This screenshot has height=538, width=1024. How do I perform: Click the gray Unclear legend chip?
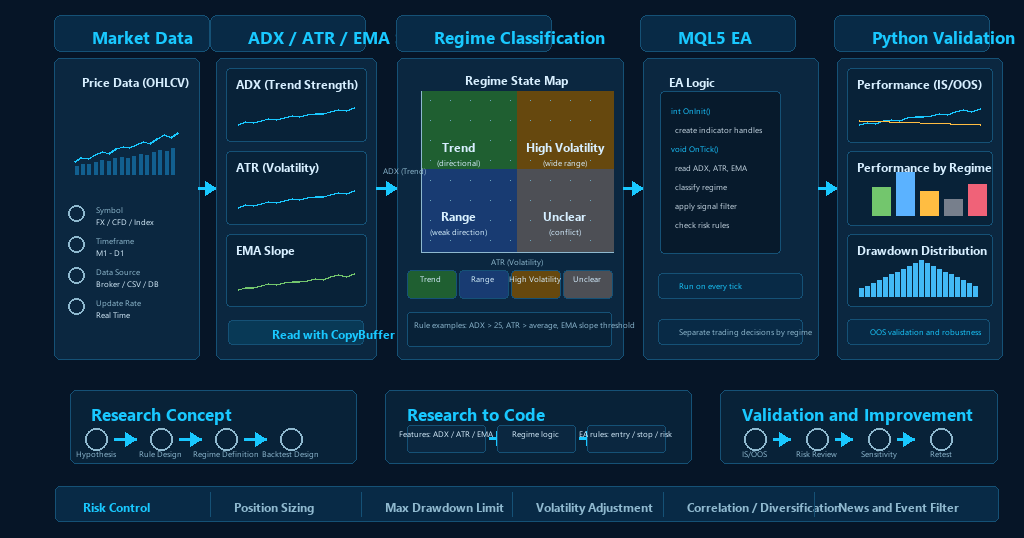(x=588, y=285)
